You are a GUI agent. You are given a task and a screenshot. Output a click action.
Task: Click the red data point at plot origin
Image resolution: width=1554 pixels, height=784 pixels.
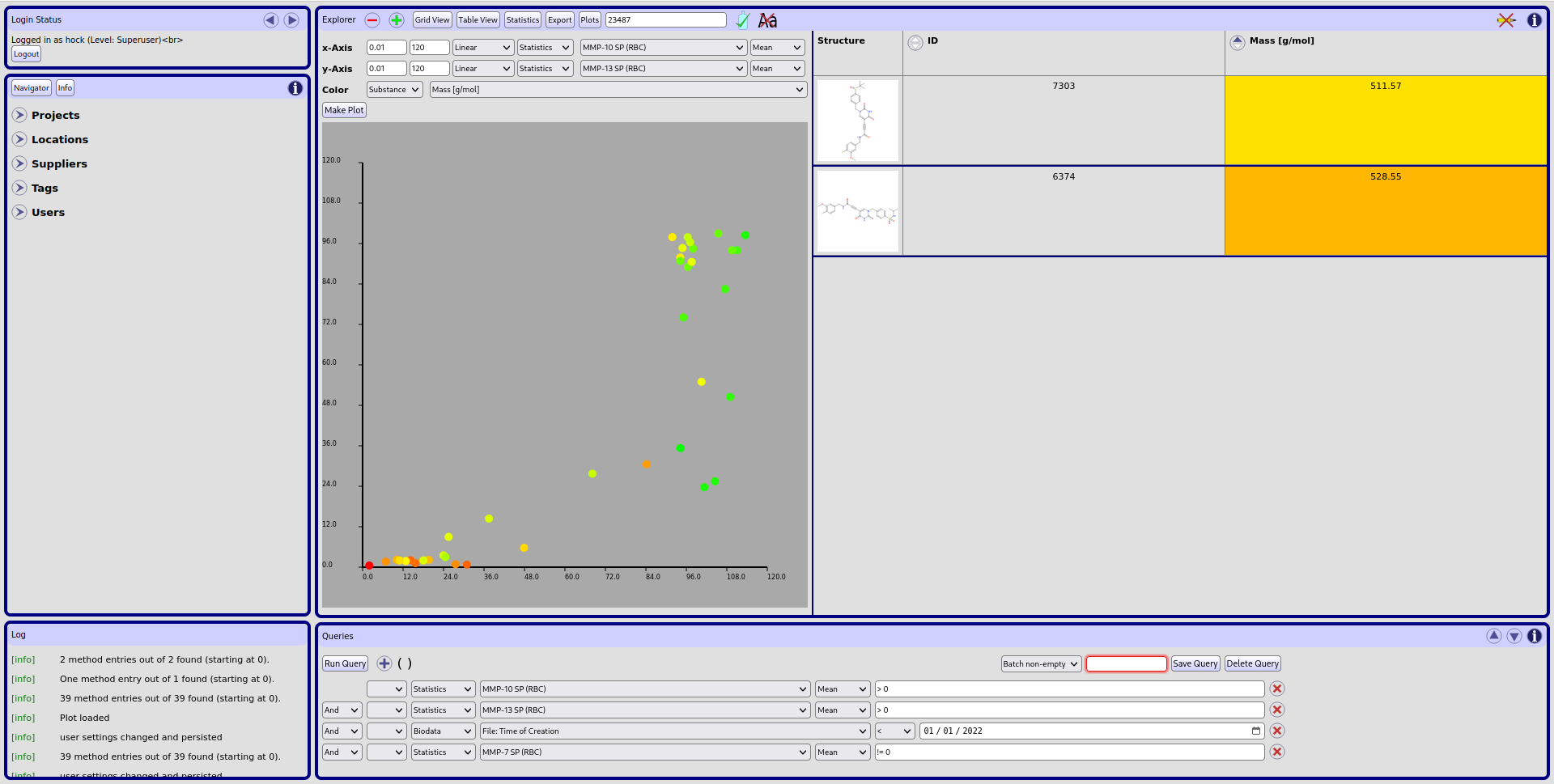(369, 565)
